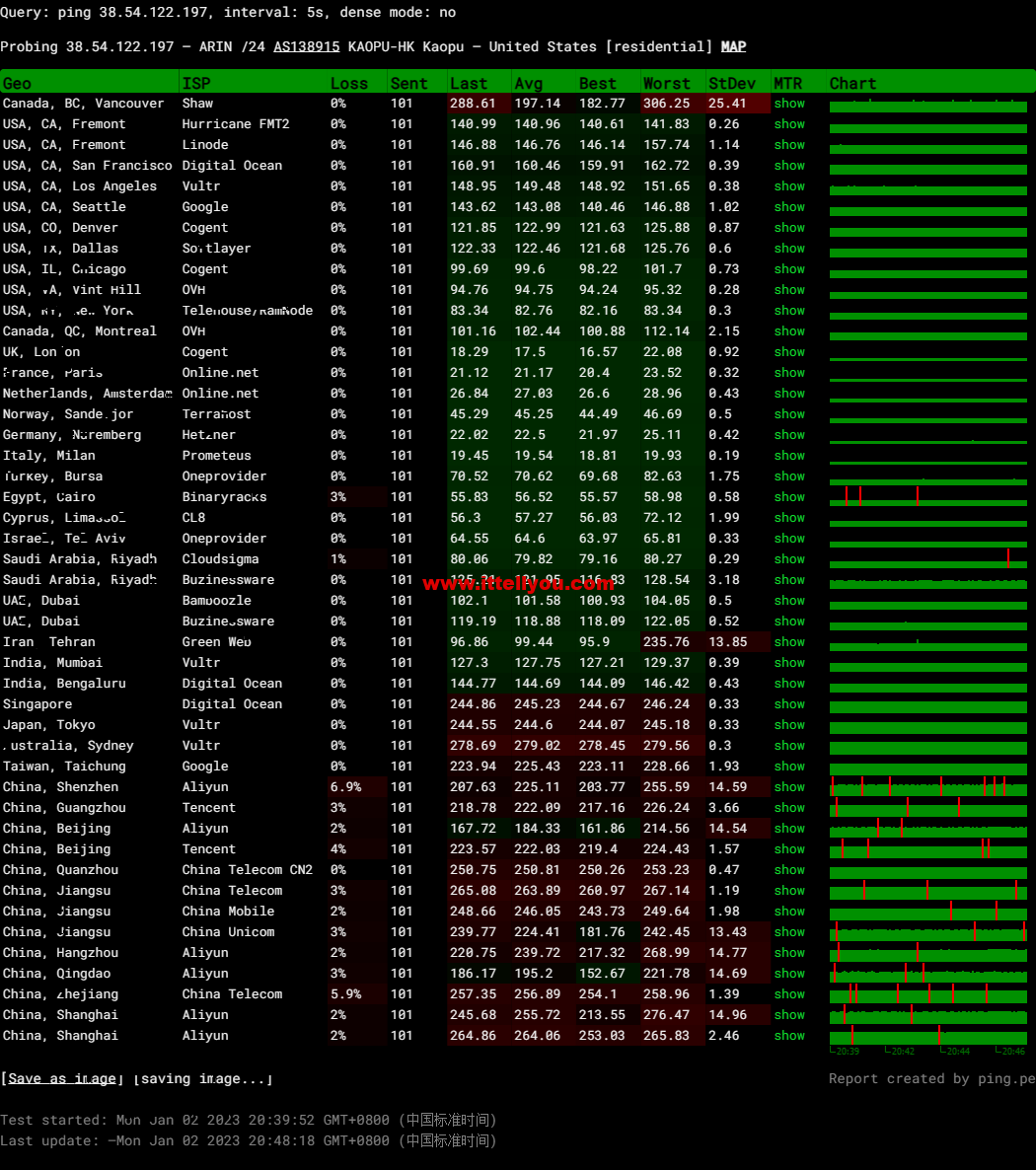Screen dimensions: 1036x1170
Task: Show MTR for Egypt Cairo Binaryracks
Action: pos(789,497)
